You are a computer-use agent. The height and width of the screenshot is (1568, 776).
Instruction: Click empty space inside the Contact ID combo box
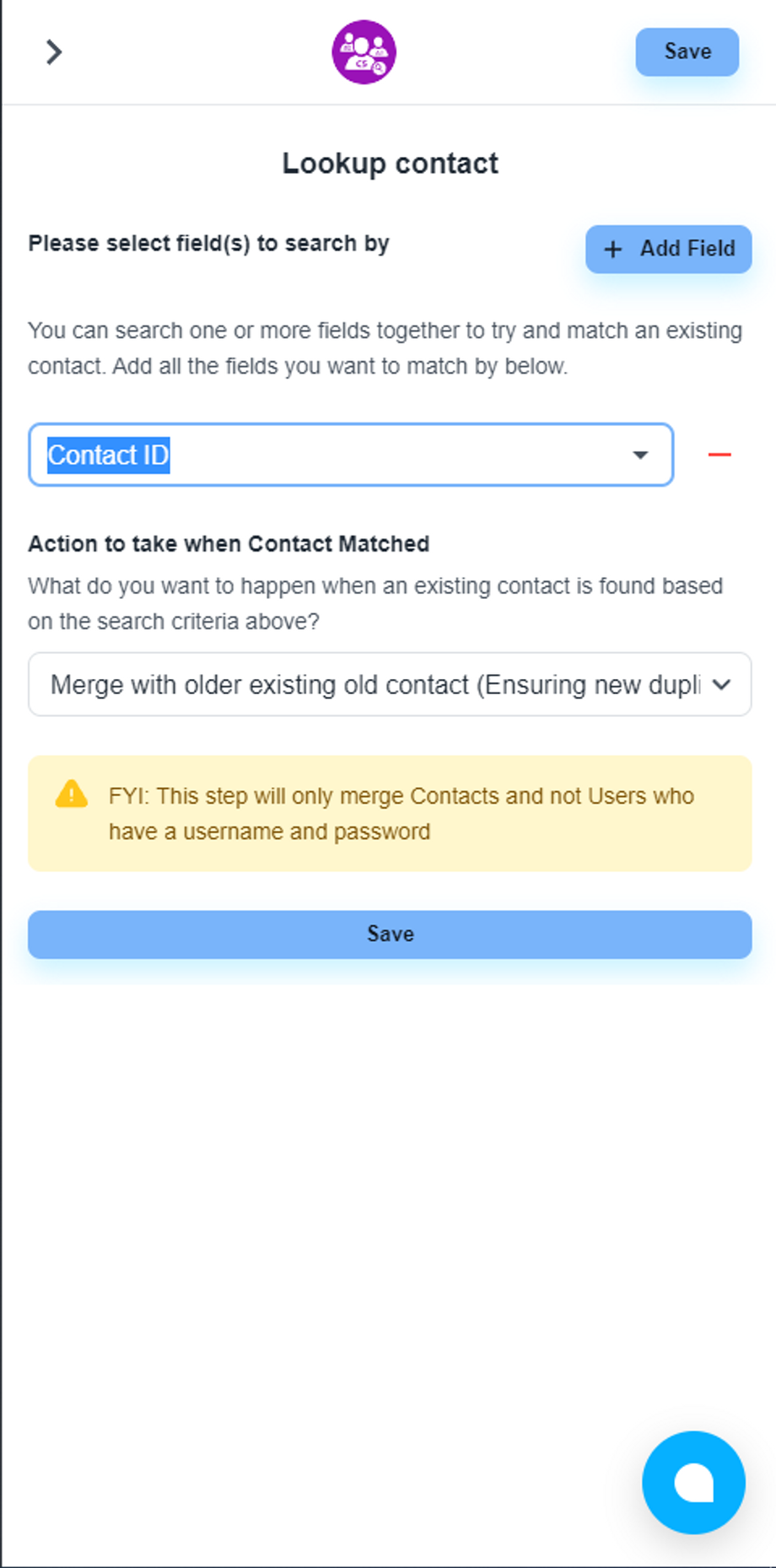(x=405, y=455)
